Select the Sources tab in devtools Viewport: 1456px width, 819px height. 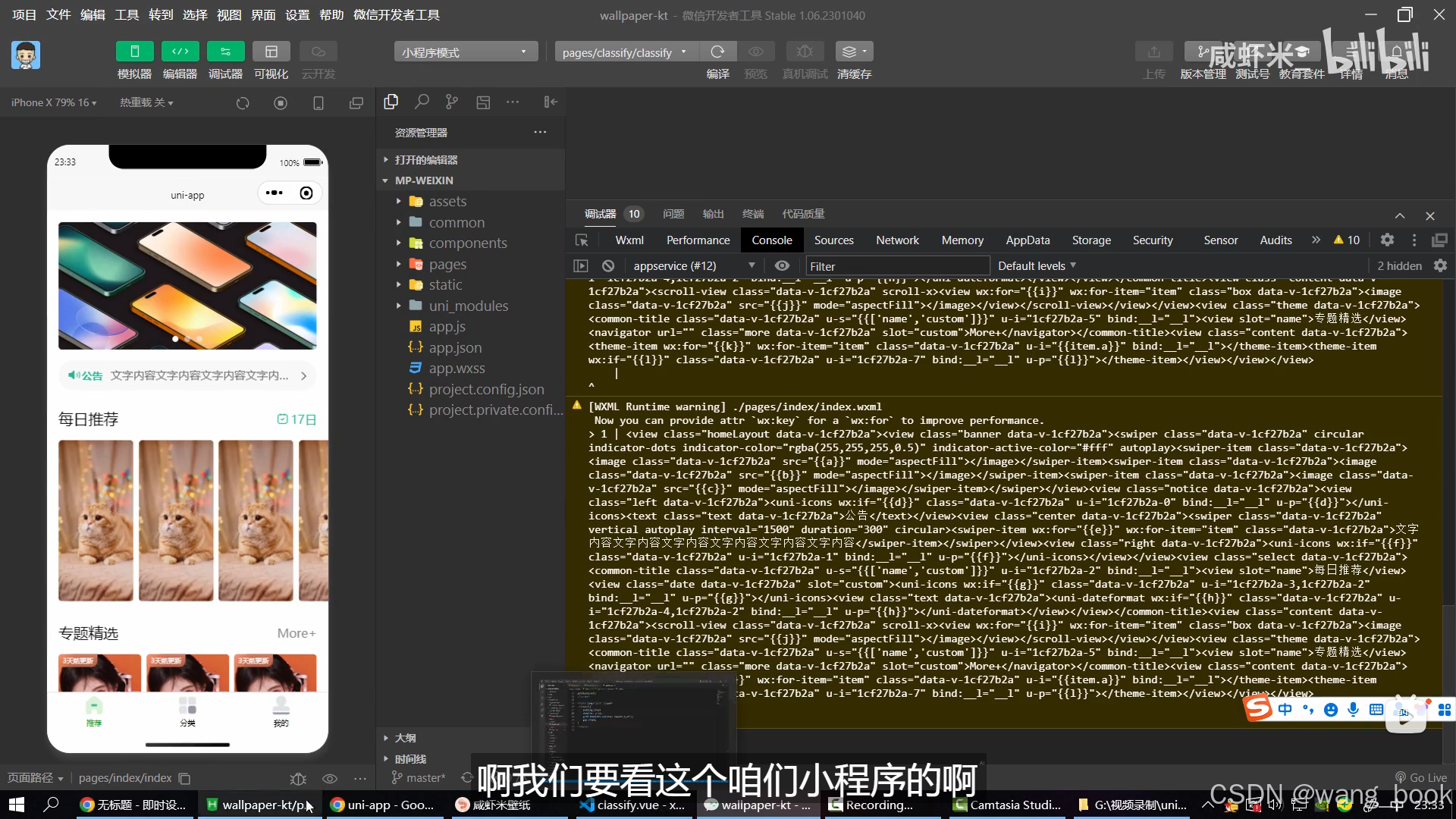click(833, 239)
